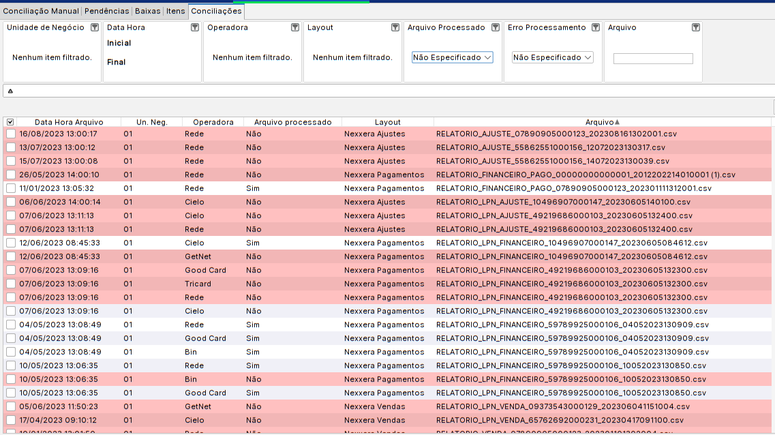Viewport: 775px width, 435px height.
Task: Open the Arquivo Processado dropdown
Action: (x=452, y=58)
